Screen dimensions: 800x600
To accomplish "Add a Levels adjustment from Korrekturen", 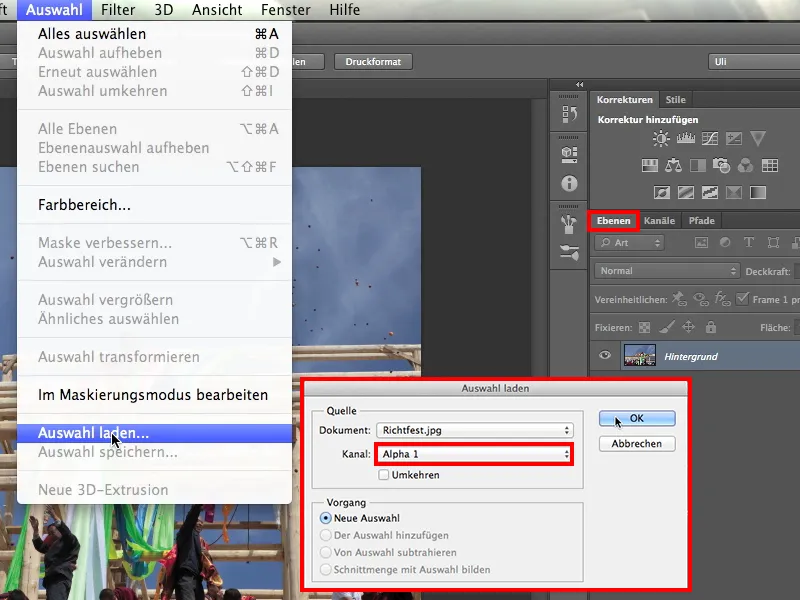I will pyautogui.click(x=686, y=138).
